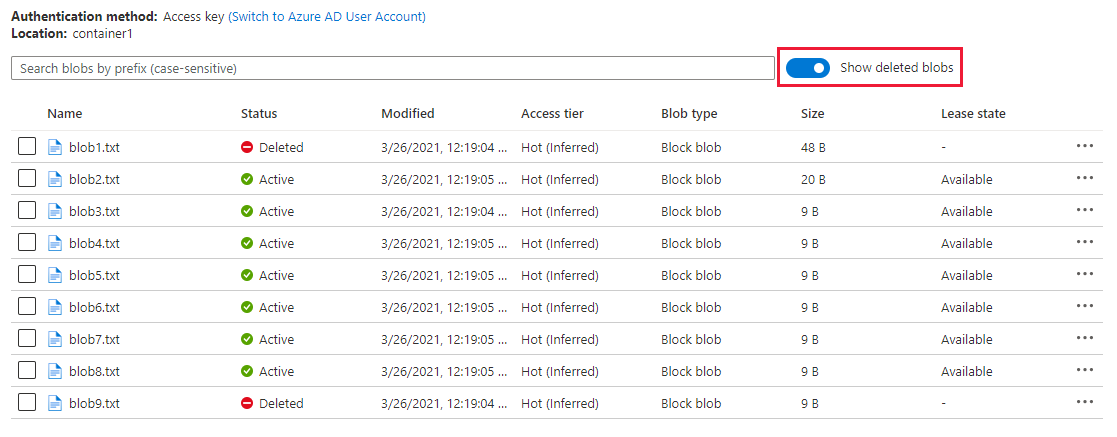Click the file icon next to blob7.txt
This screenshot has width=1117, height=437.
click(55, 339)
